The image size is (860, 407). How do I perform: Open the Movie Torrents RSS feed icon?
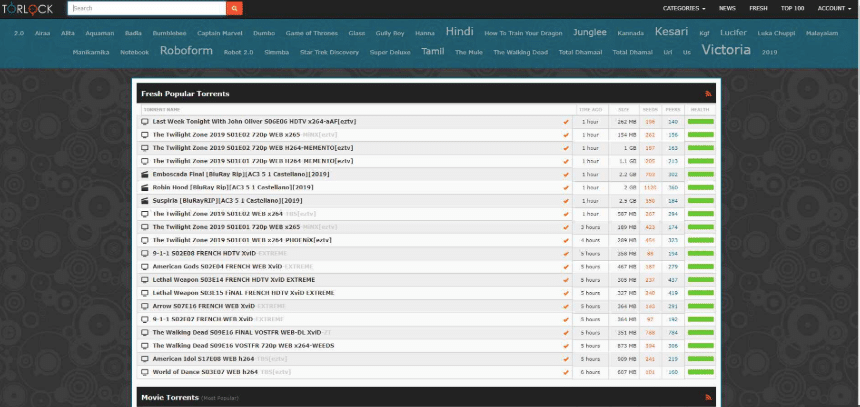click(x=708, y=397)
